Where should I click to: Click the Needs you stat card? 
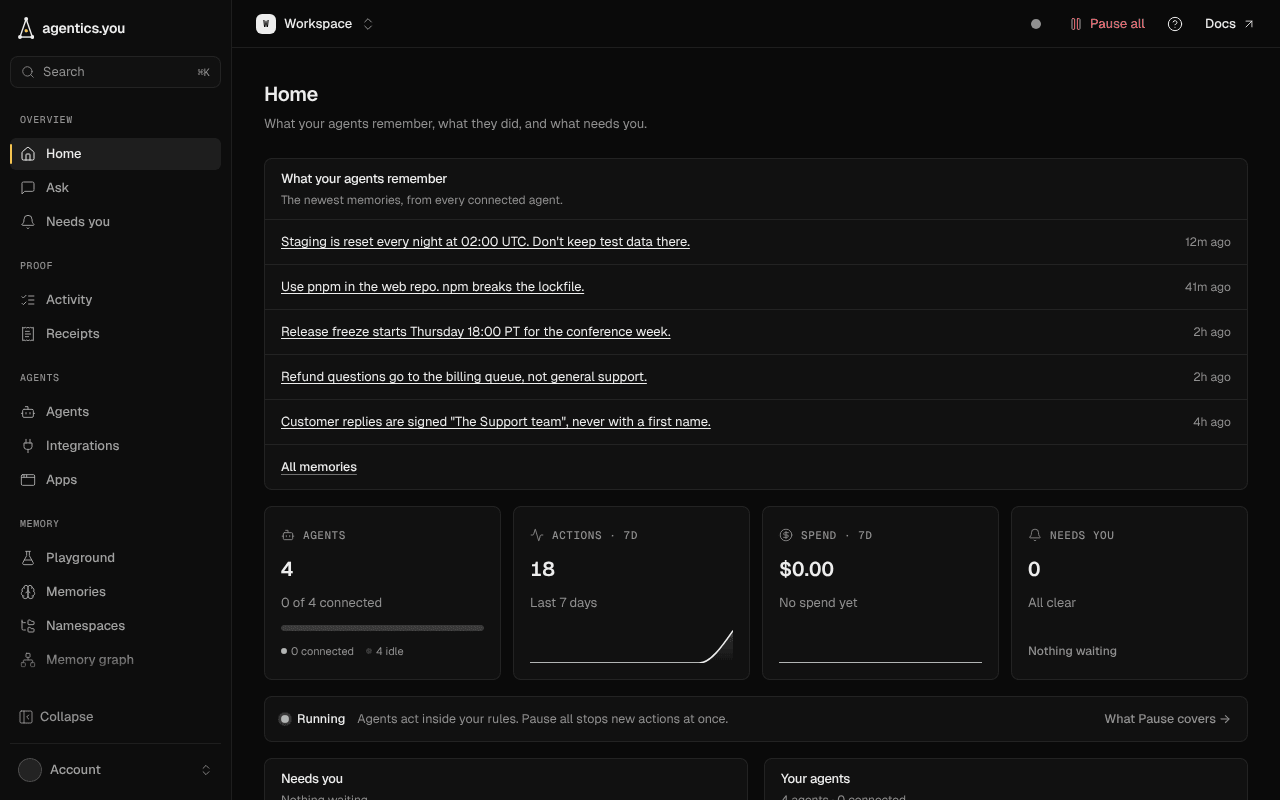pyautogui.click(x=1129, y=593)
